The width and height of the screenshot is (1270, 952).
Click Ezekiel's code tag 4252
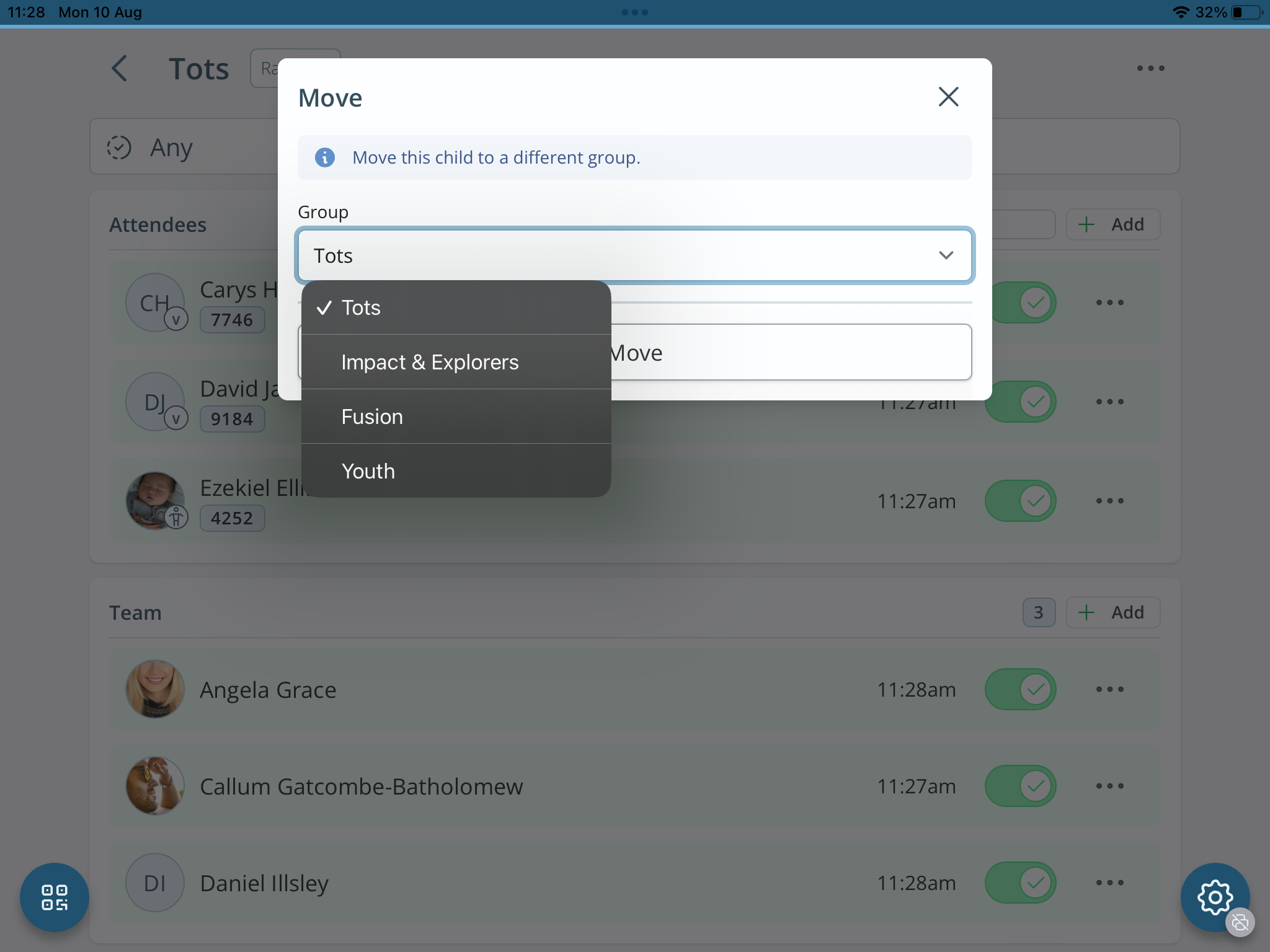point(232,518)
